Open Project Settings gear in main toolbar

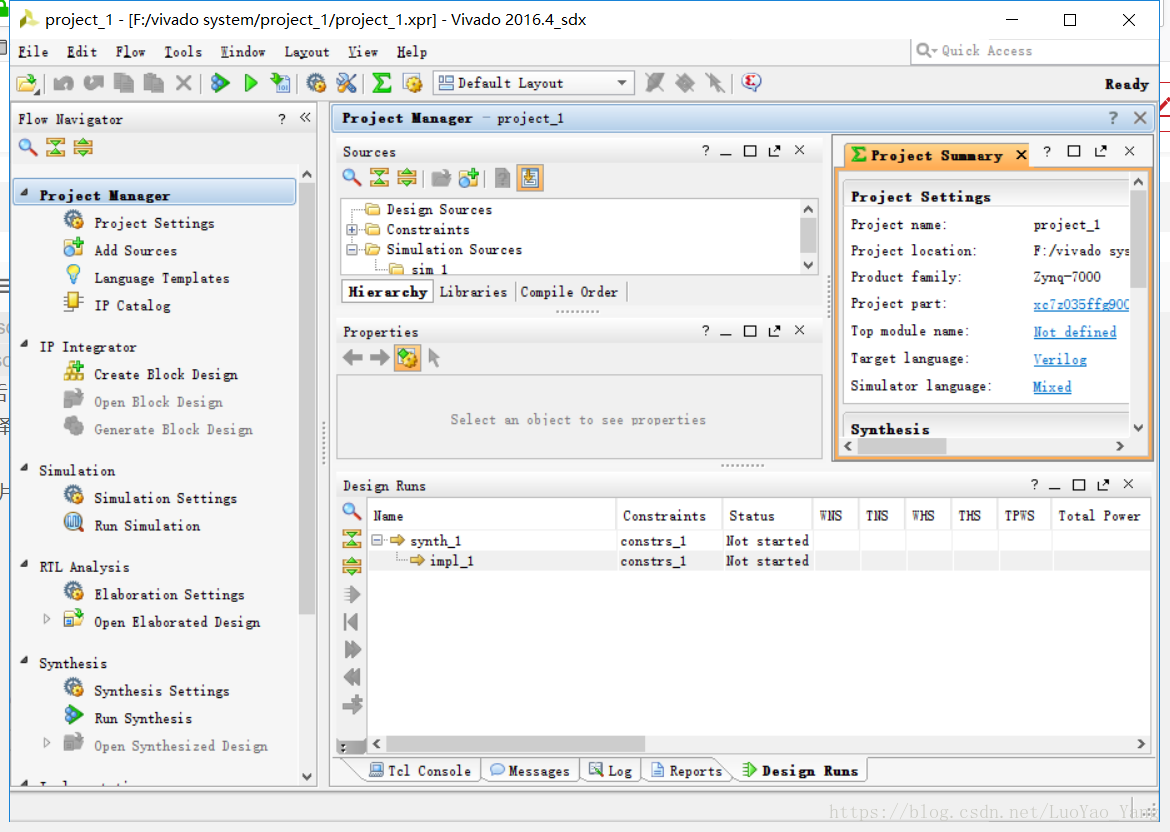click(x=316, y=83)
